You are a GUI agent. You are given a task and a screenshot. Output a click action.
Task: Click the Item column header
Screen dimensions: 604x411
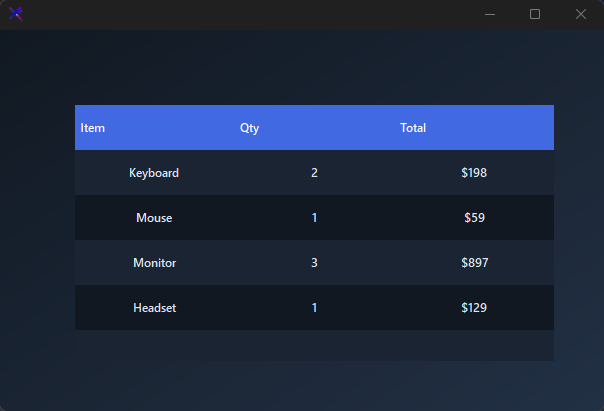point(92,128)
